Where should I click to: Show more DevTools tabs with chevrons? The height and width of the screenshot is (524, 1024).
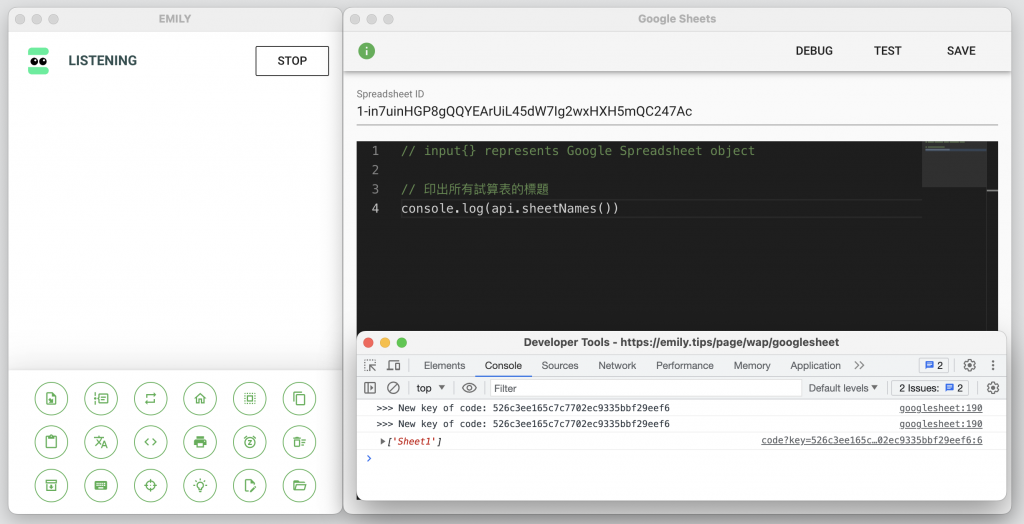859,365
